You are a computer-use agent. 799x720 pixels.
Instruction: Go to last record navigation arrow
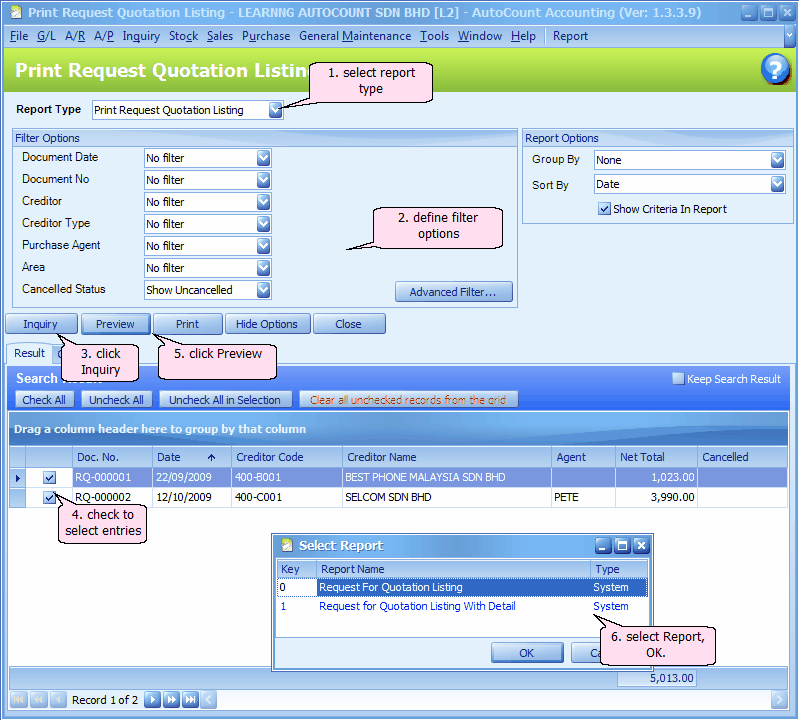coord(190,699)
